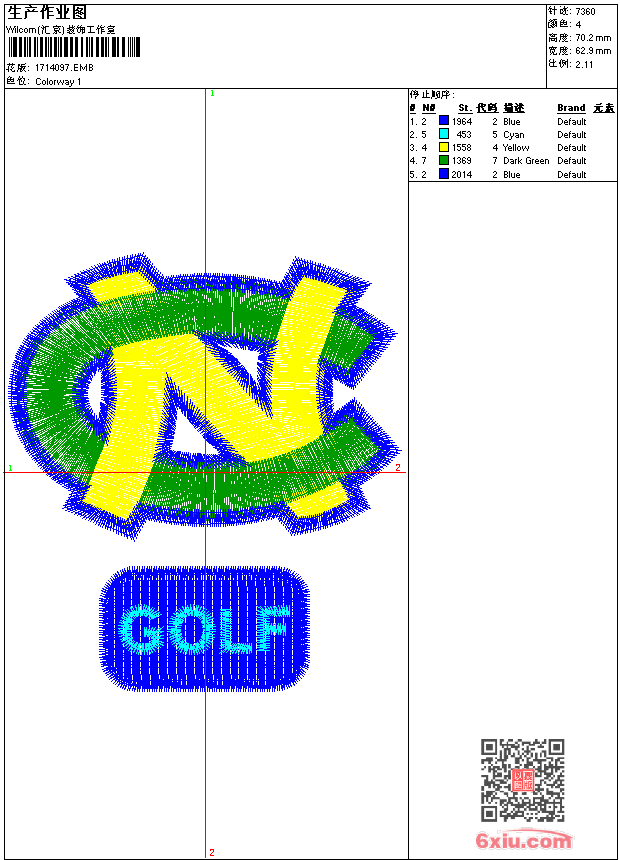Click the "Yellow" color name
This screenshot has height=860, width=620.
pyautogui.click(x=516, y=148)
